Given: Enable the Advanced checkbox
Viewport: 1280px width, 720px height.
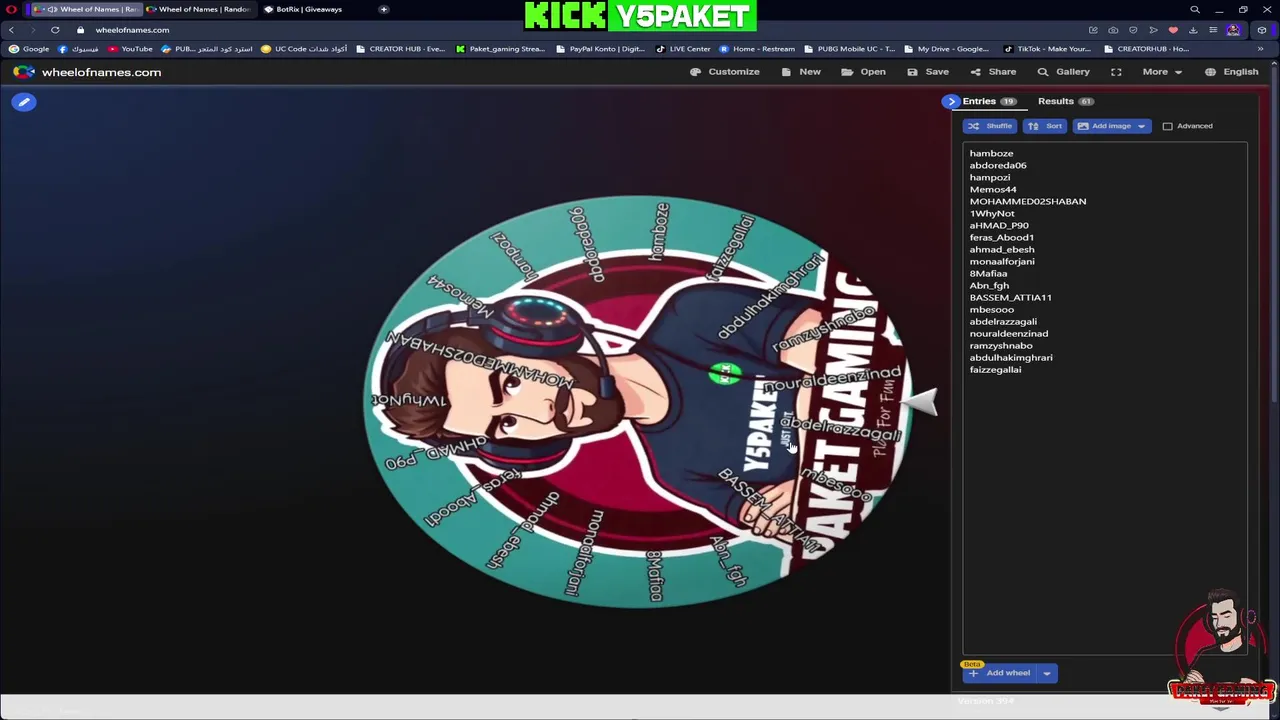Looking at the screenshot, I should pyautogui.click(x=1167, y=126).
